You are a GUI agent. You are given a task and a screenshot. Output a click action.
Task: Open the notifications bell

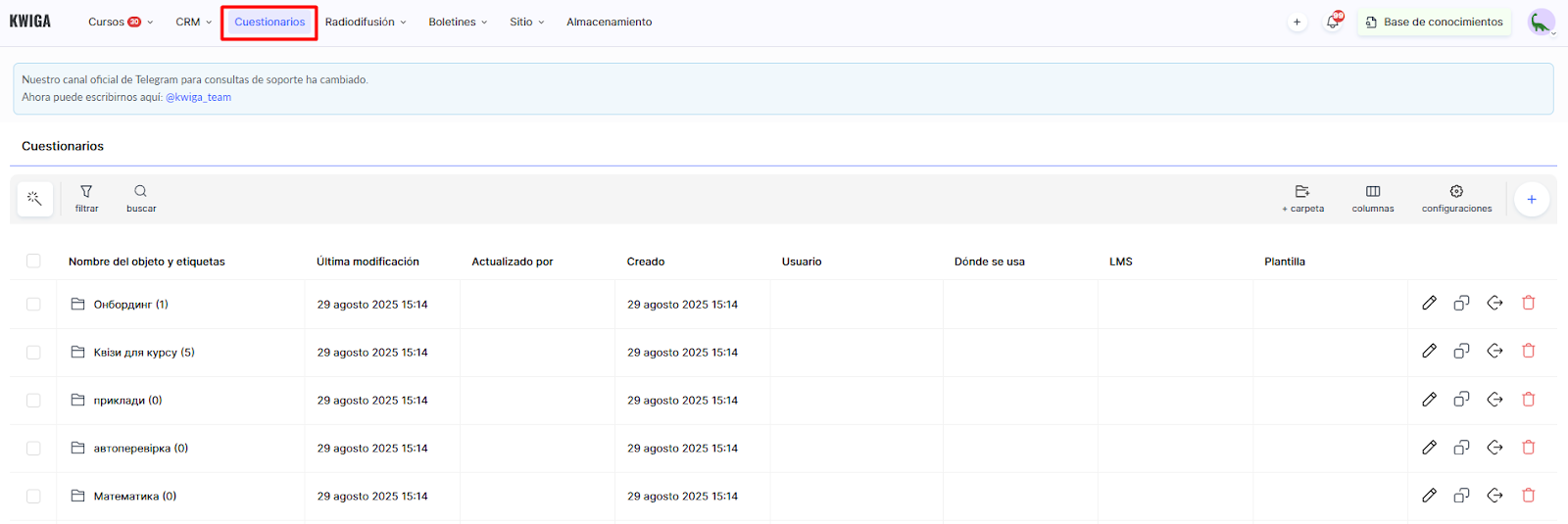(x=1333, y=22)
